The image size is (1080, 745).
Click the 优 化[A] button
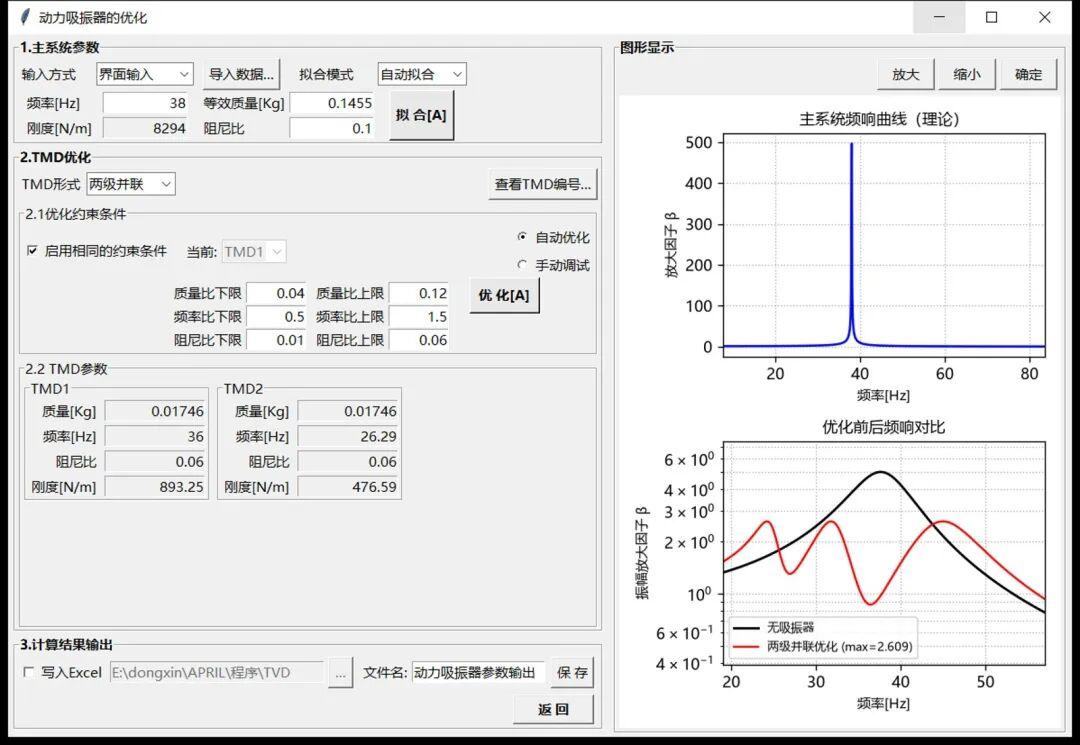pos(504,295)
